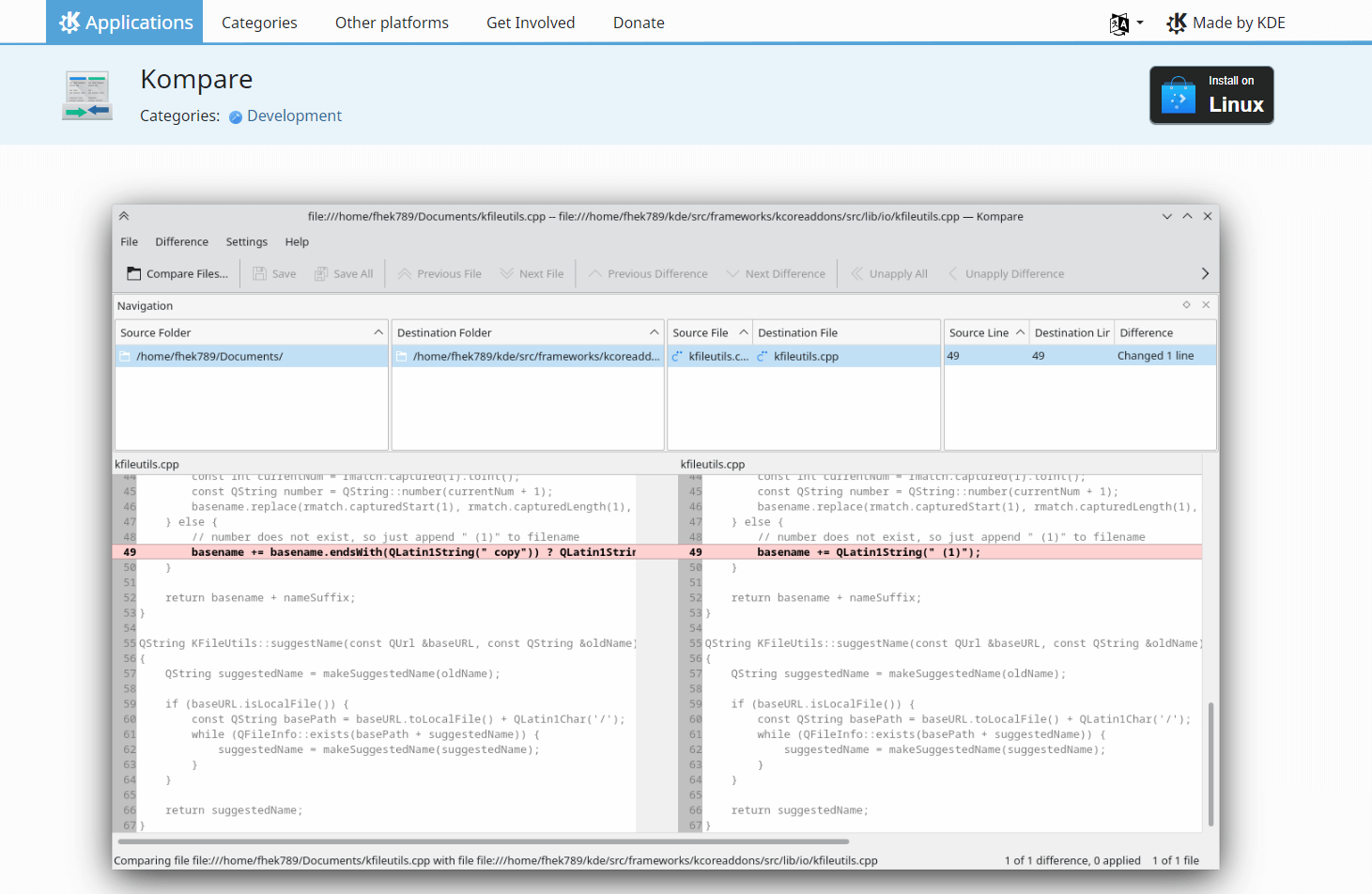Open the Settings menu
This screenshot has height=894, width=1372.
point(246,241)
